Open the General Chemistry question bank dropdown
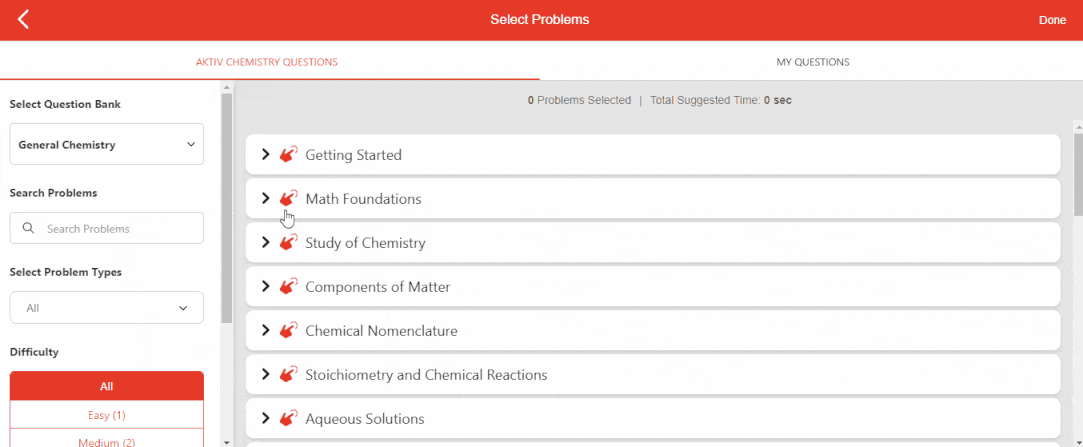This screenshot has height=447, width=1083. [107, 144]
